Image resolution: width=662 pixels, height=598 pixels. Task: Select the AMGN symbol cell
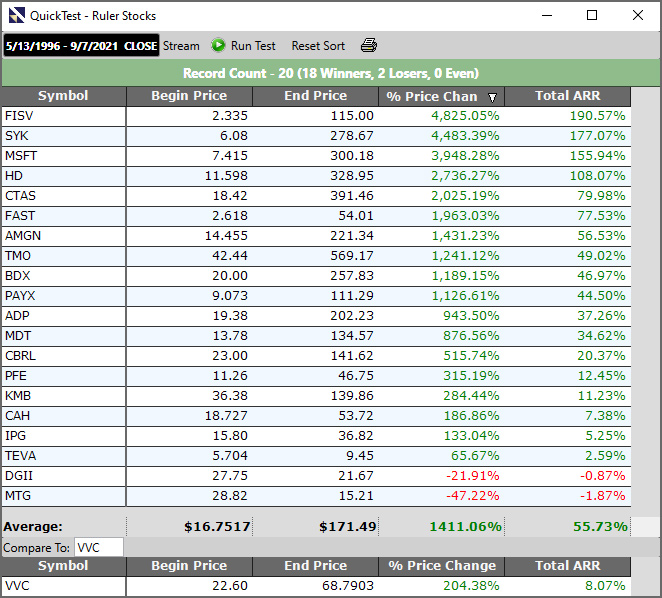(63, 236)
